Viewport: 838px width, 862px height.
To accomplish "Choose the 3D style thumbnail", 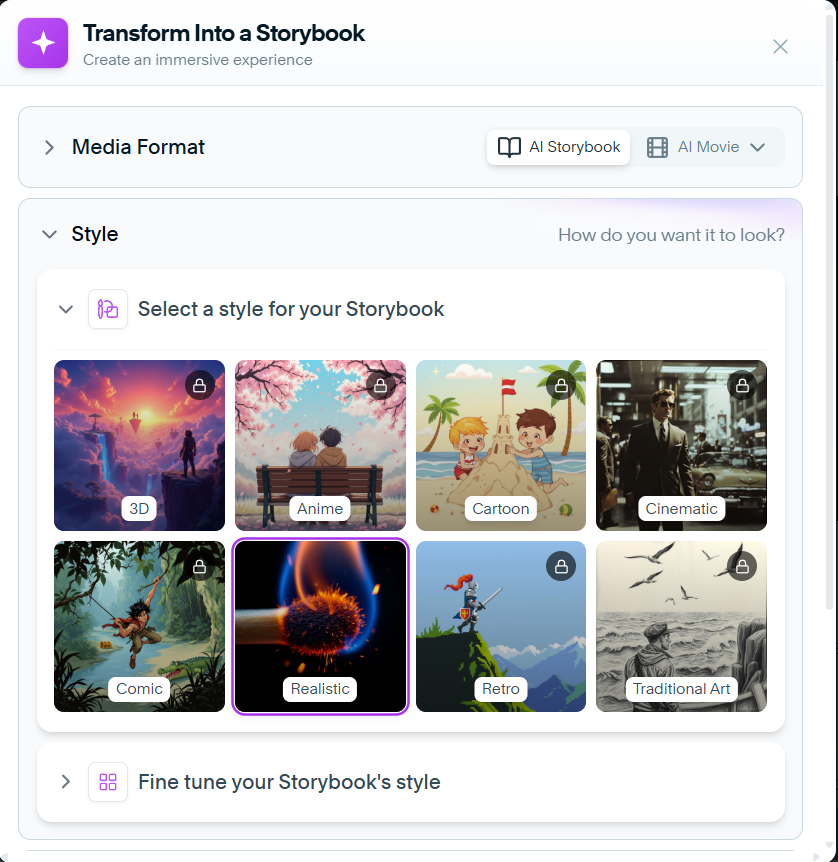I will click(x=139, y=445).
